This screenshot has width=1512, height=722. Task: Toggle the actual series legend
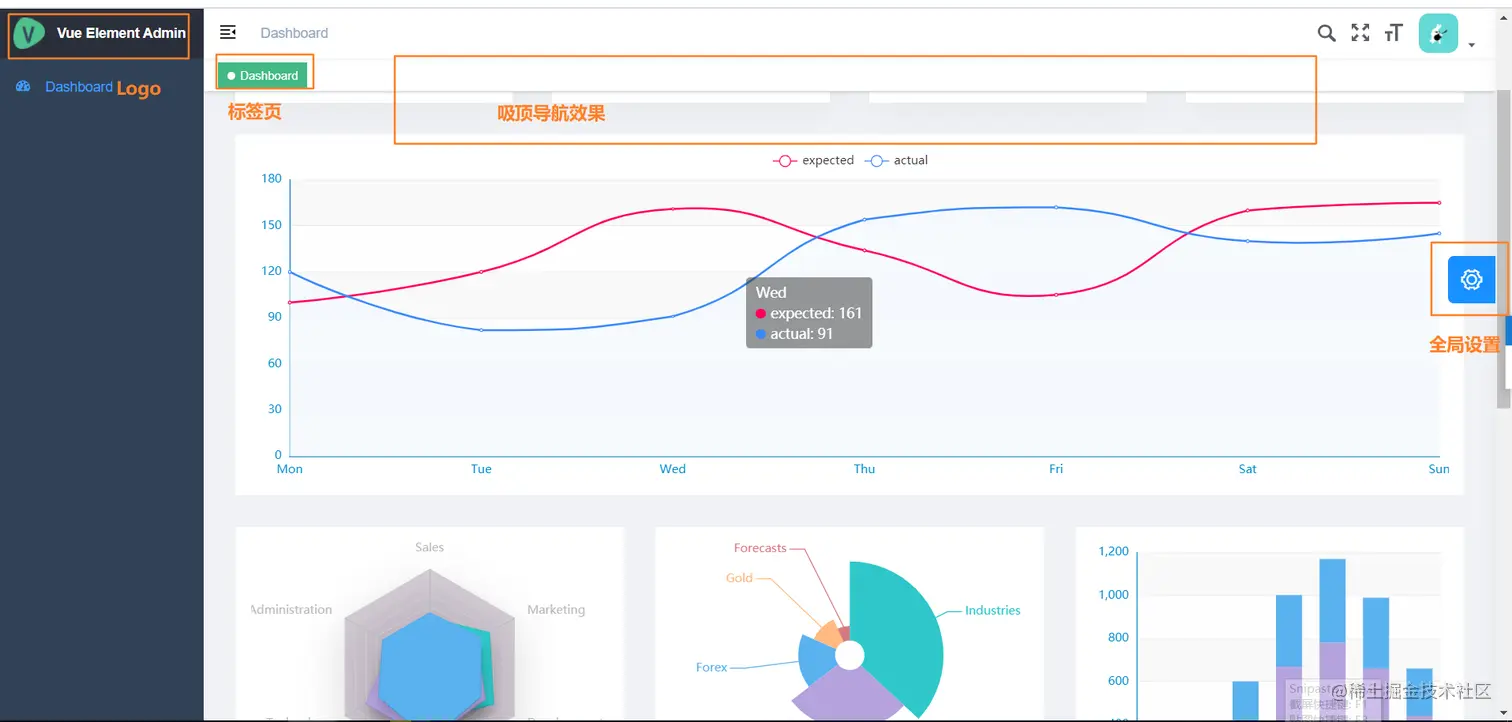coord(897,160)
